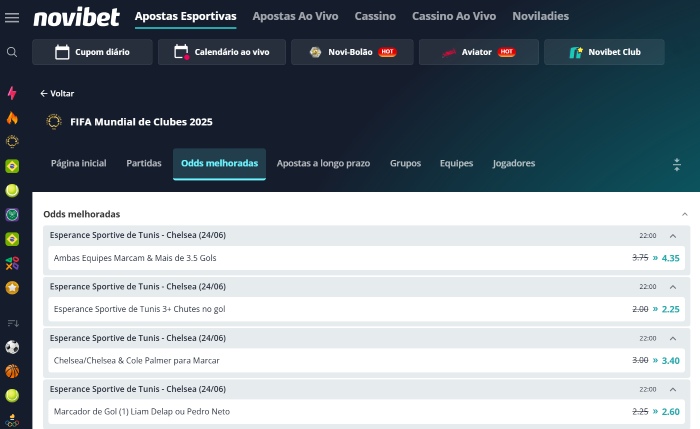Click the sort order icon in sidebar

coord(12,323)
